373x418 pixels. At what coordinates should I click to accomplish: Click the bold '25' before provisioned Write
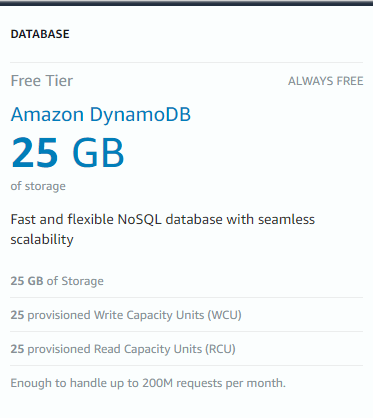click(17, 315)
